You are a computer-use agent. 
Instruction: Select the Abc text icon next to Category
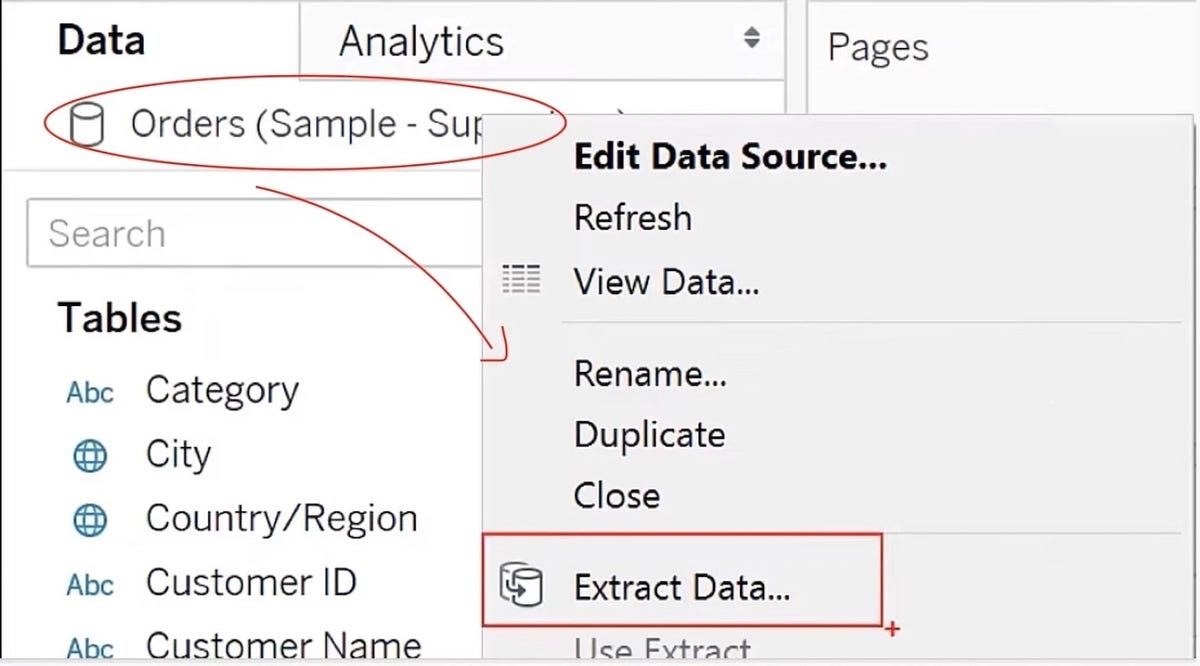click(x=89, y=392)
